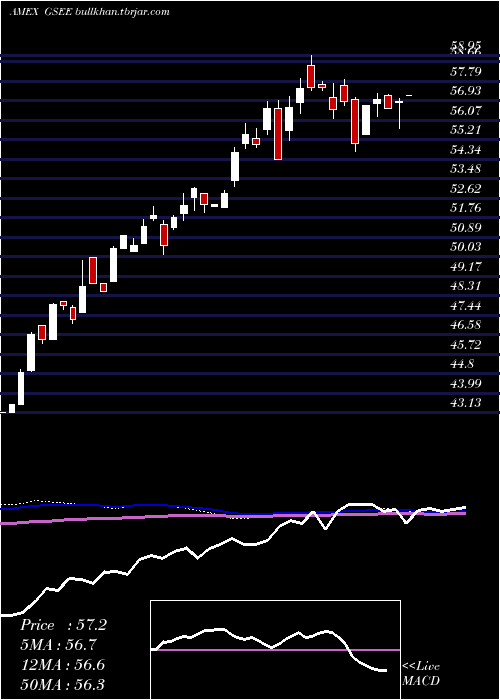Click the MACD inset chart panel
The image size is (500, 700).
coord(275,650)
